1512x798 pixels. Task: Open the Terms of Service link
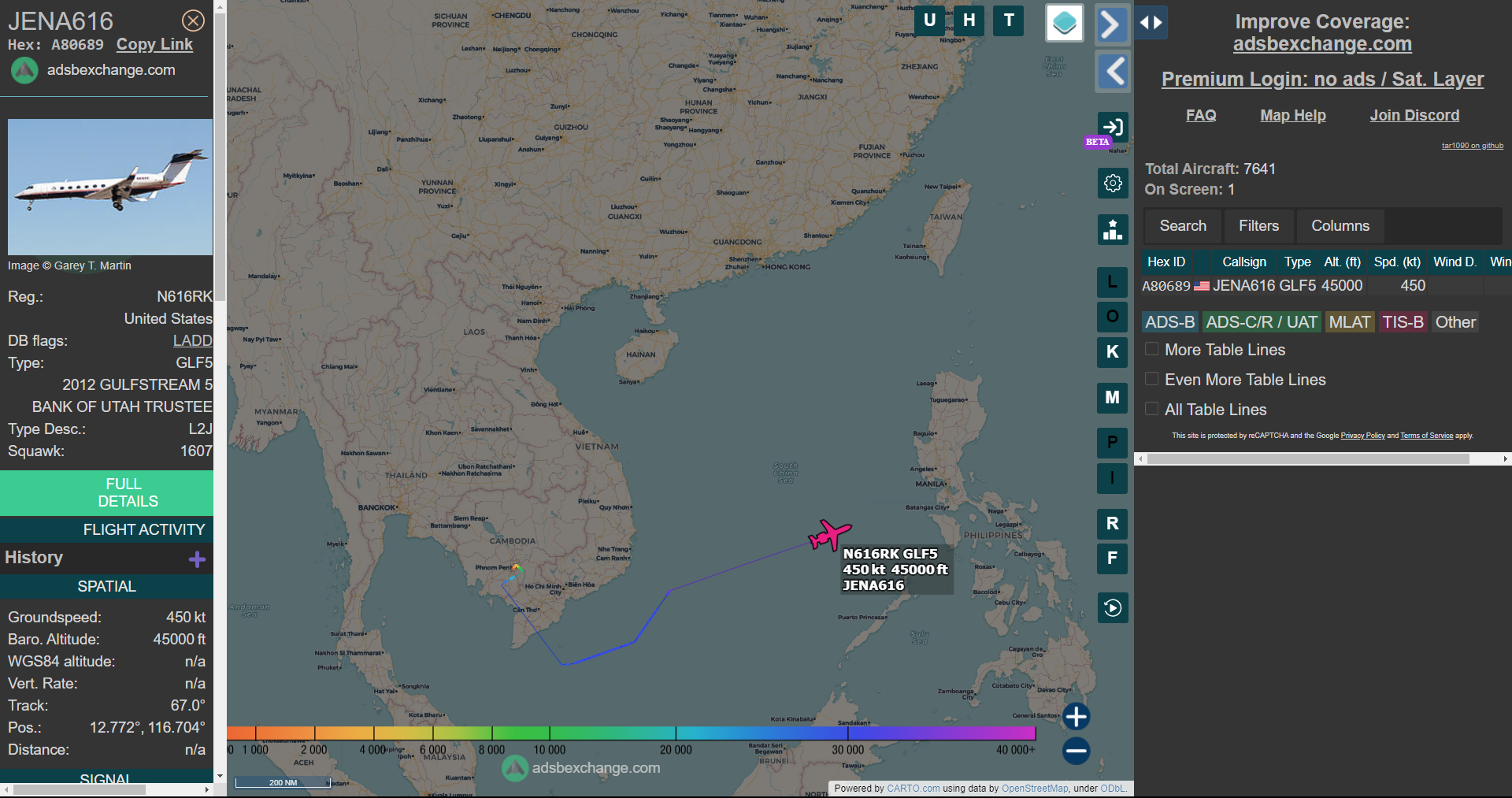[1426, 436]
